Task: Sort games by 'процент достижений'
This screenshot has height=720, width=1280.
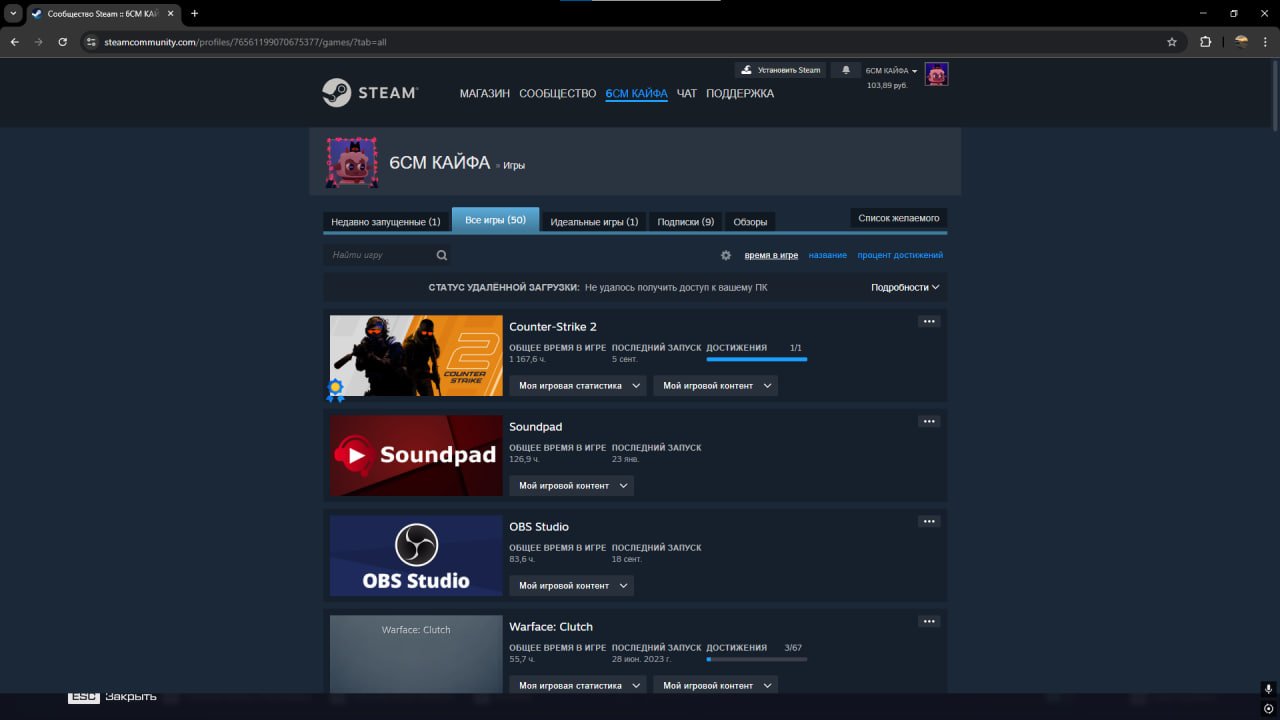Action: coord(899,255)
